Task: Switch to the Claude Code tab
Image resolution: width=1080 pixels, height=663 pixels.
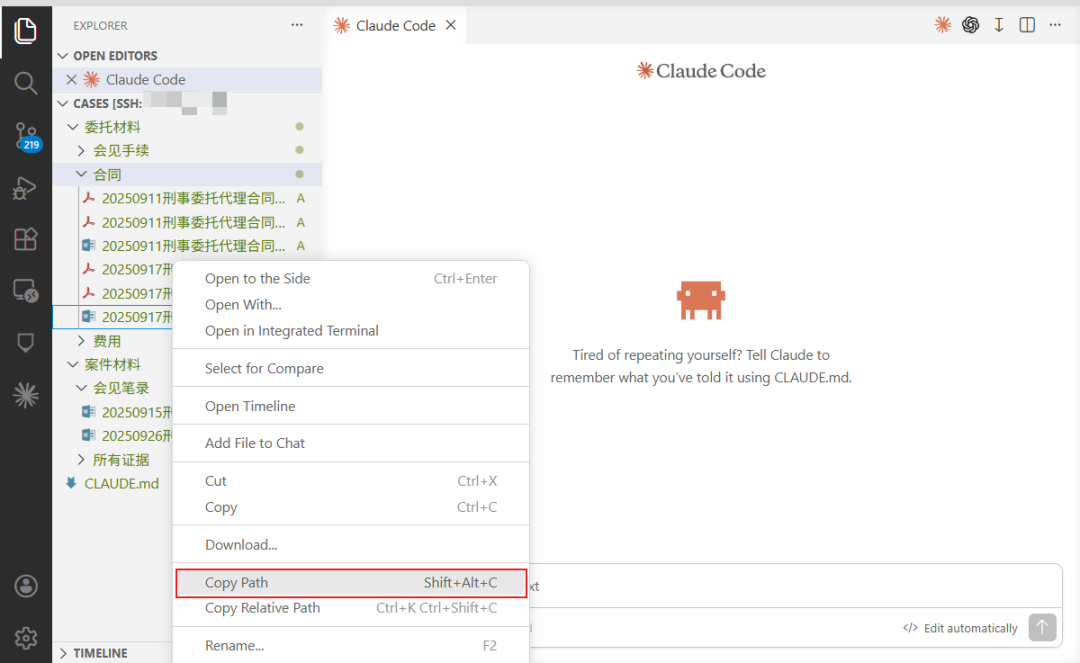Action: coord(395,25)
